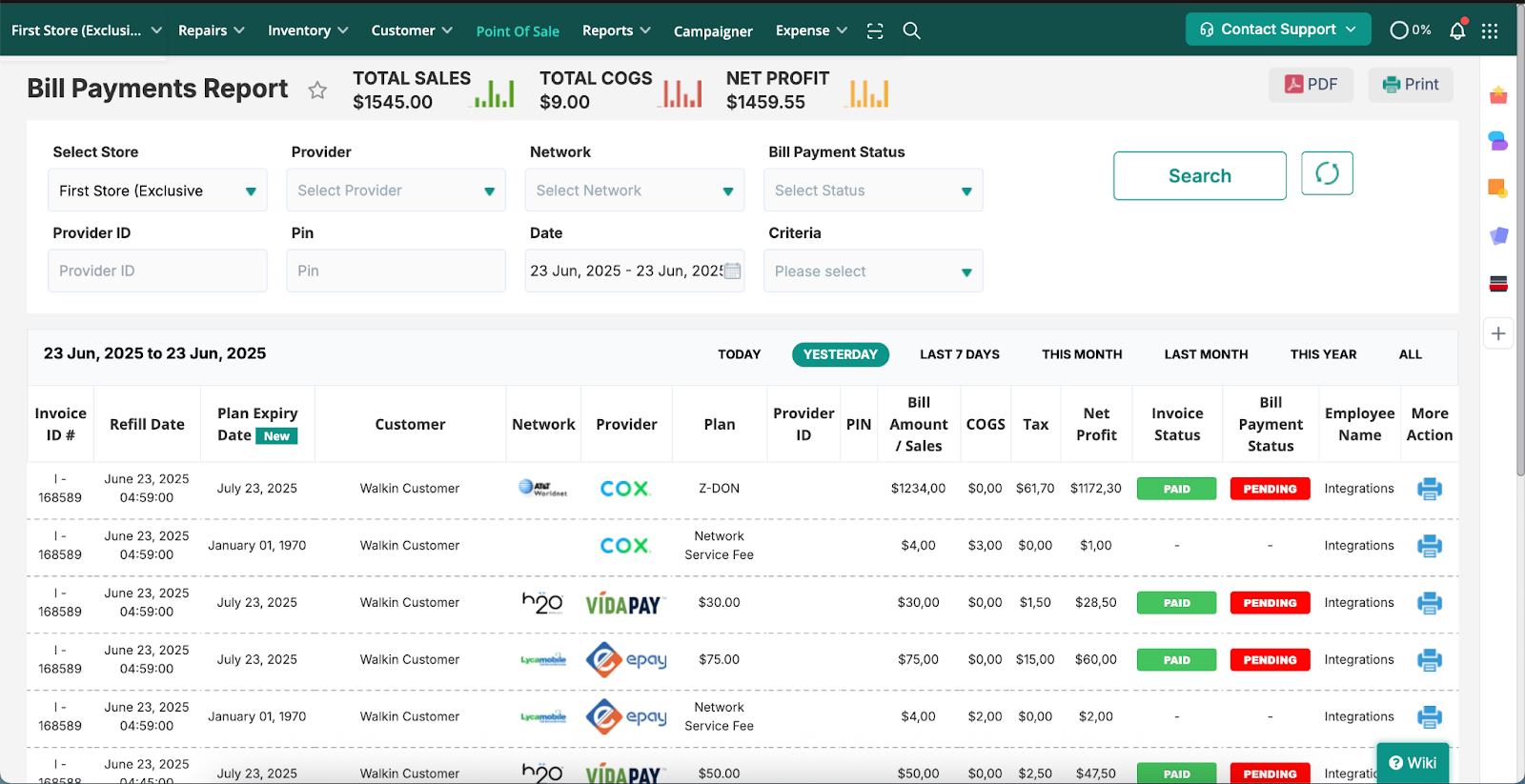
Task: Click the Print report button
Action: coord(1411,85)
